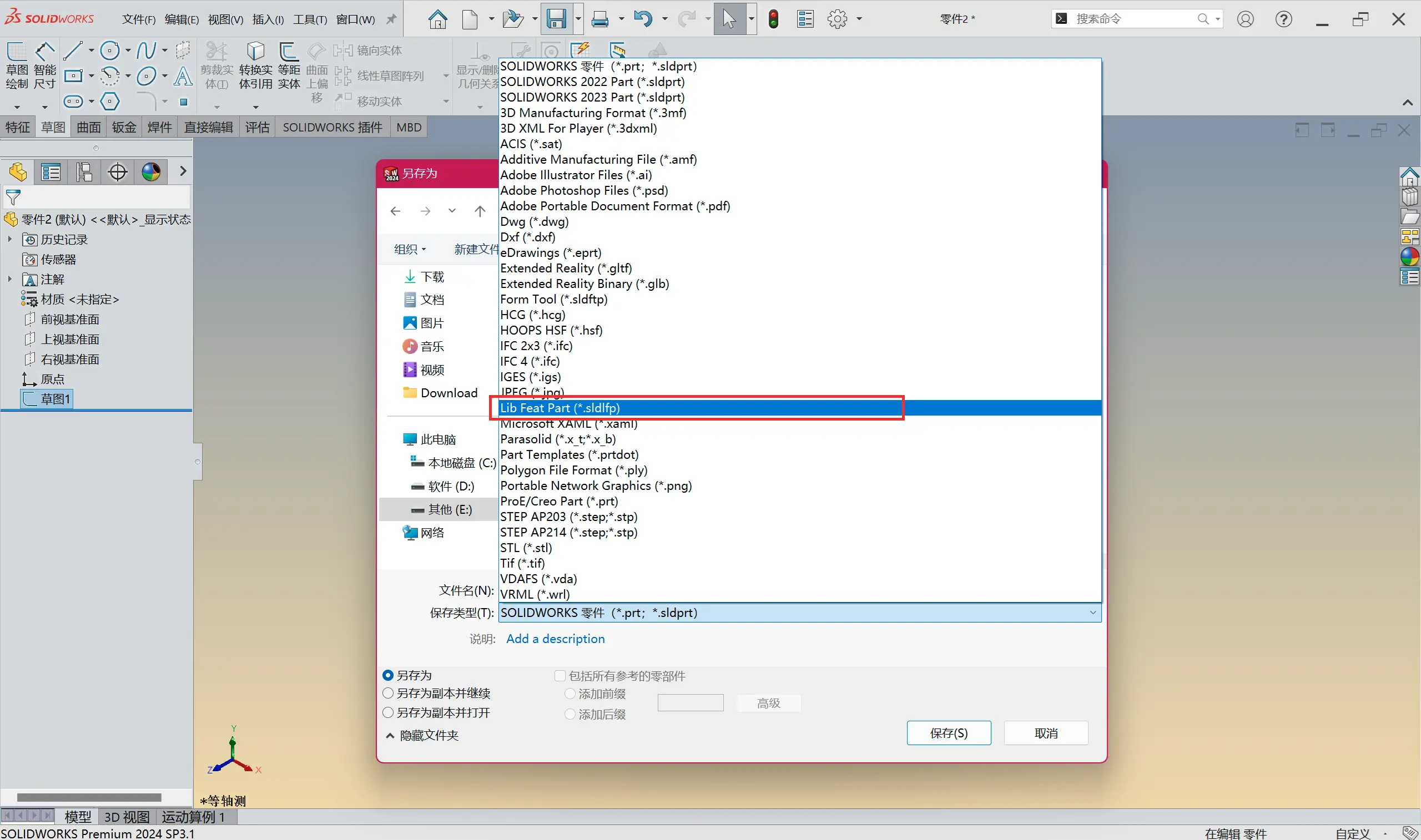Select 另存为副本并打开 radio option
This screenshot has width=1421, height=840.
[x=388, y=712]
